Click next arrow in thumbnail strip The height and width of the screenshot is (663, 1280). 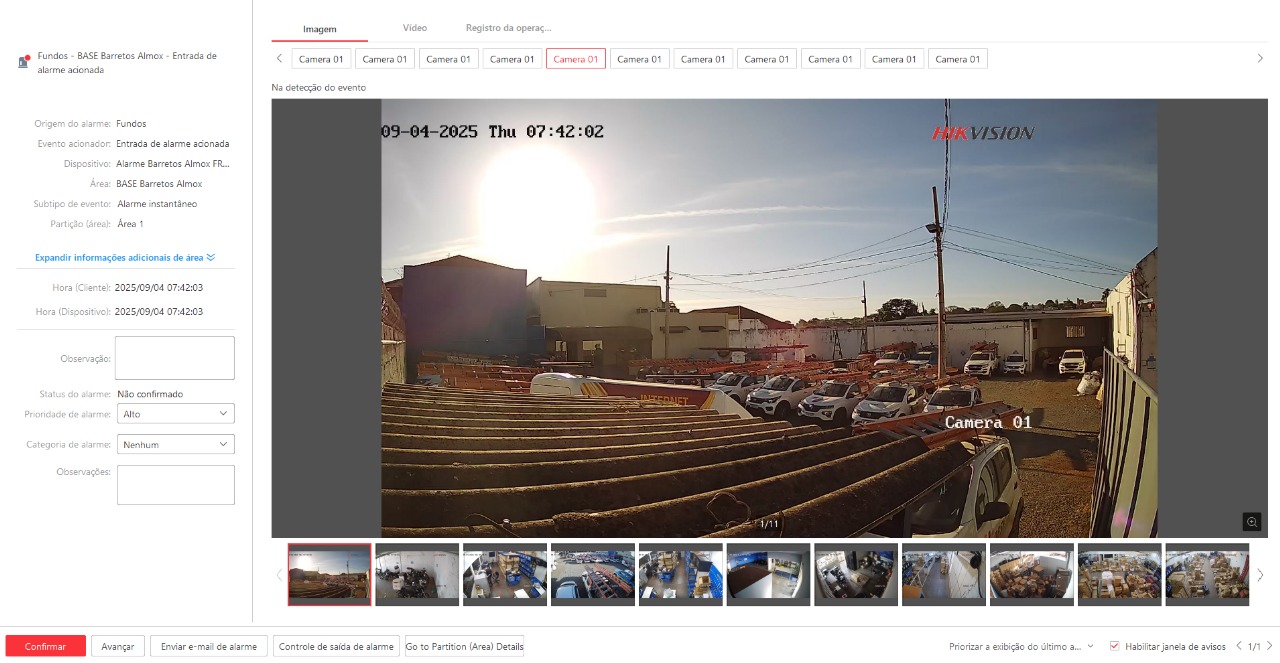[1260, 575]
